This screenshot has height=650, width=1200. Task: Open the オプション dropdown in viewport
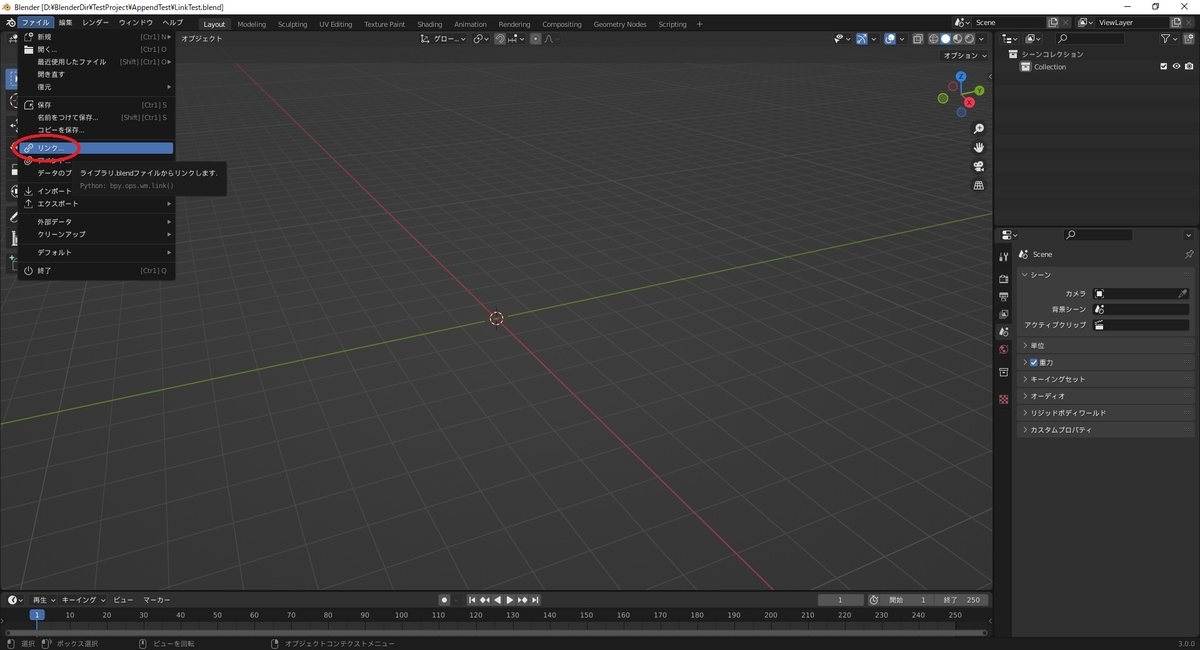click(965, 56)
